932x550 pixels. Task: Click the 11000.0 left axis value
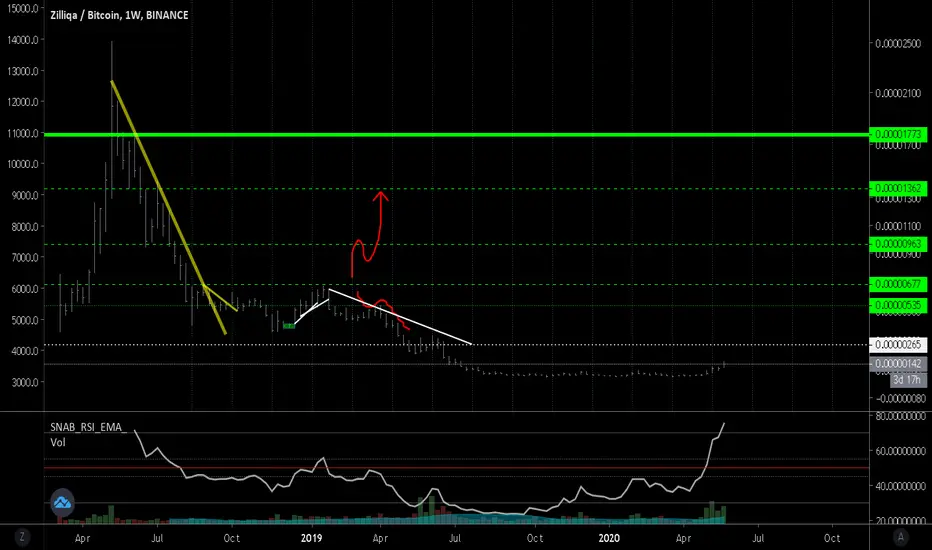[x=23, y=133]
